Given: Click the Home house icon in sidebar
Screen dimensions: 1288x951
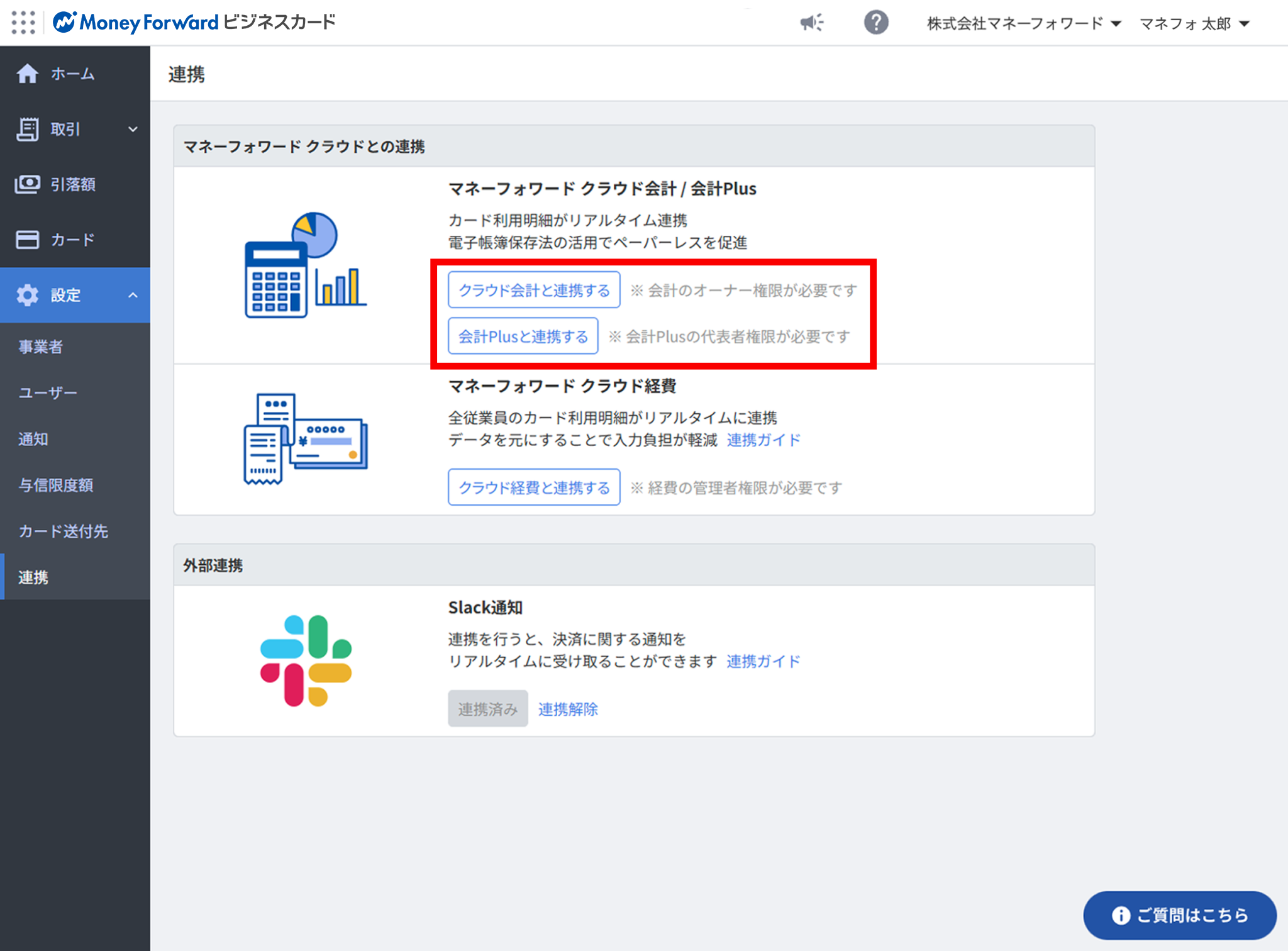Looking at the screenshot, I should tap(27, 74).
